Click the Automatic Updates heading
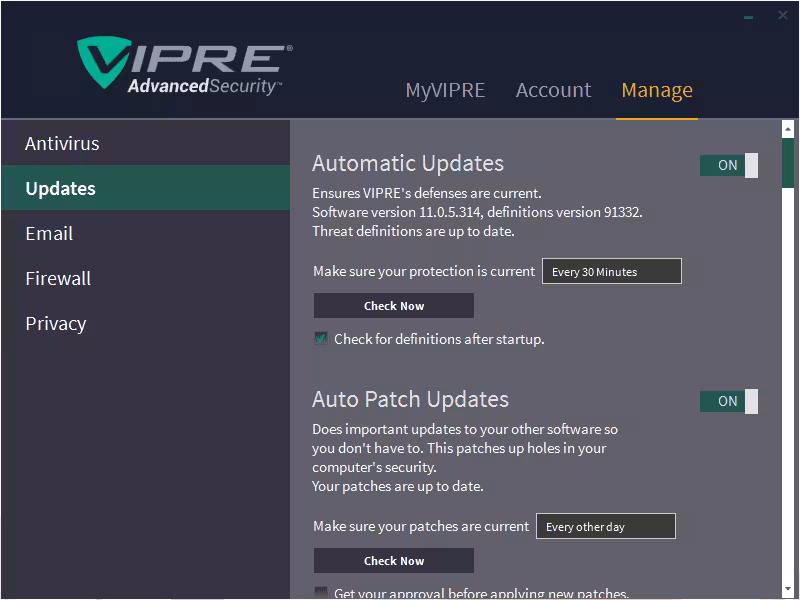This screenshot has width=800, height=600. pos(408,164)
